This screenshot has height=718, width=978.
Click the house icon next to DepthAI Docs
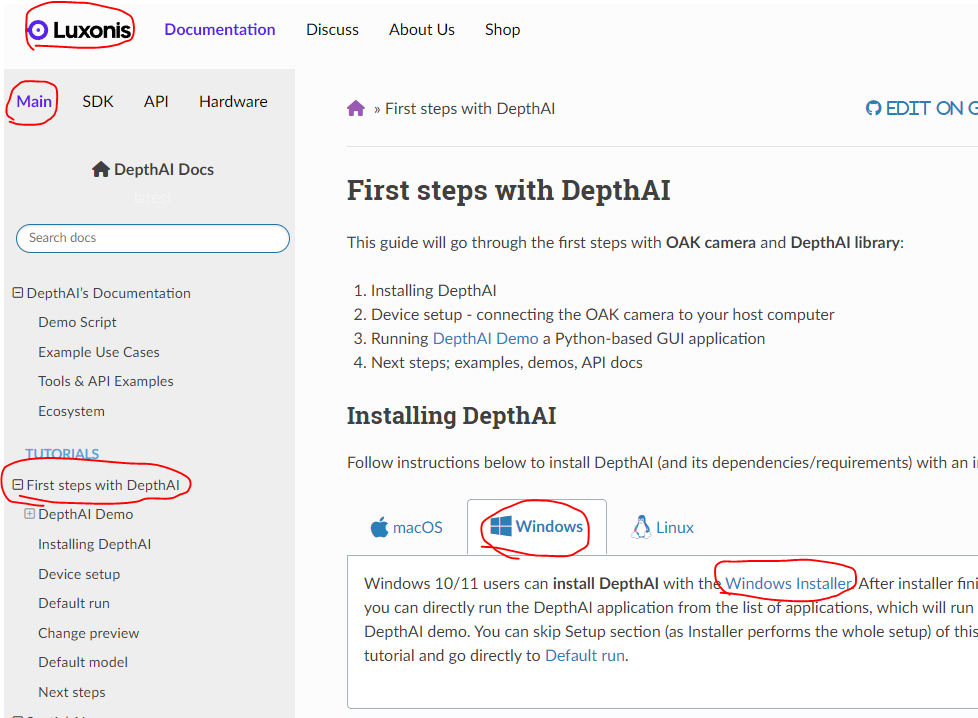[x=100, y=169]
